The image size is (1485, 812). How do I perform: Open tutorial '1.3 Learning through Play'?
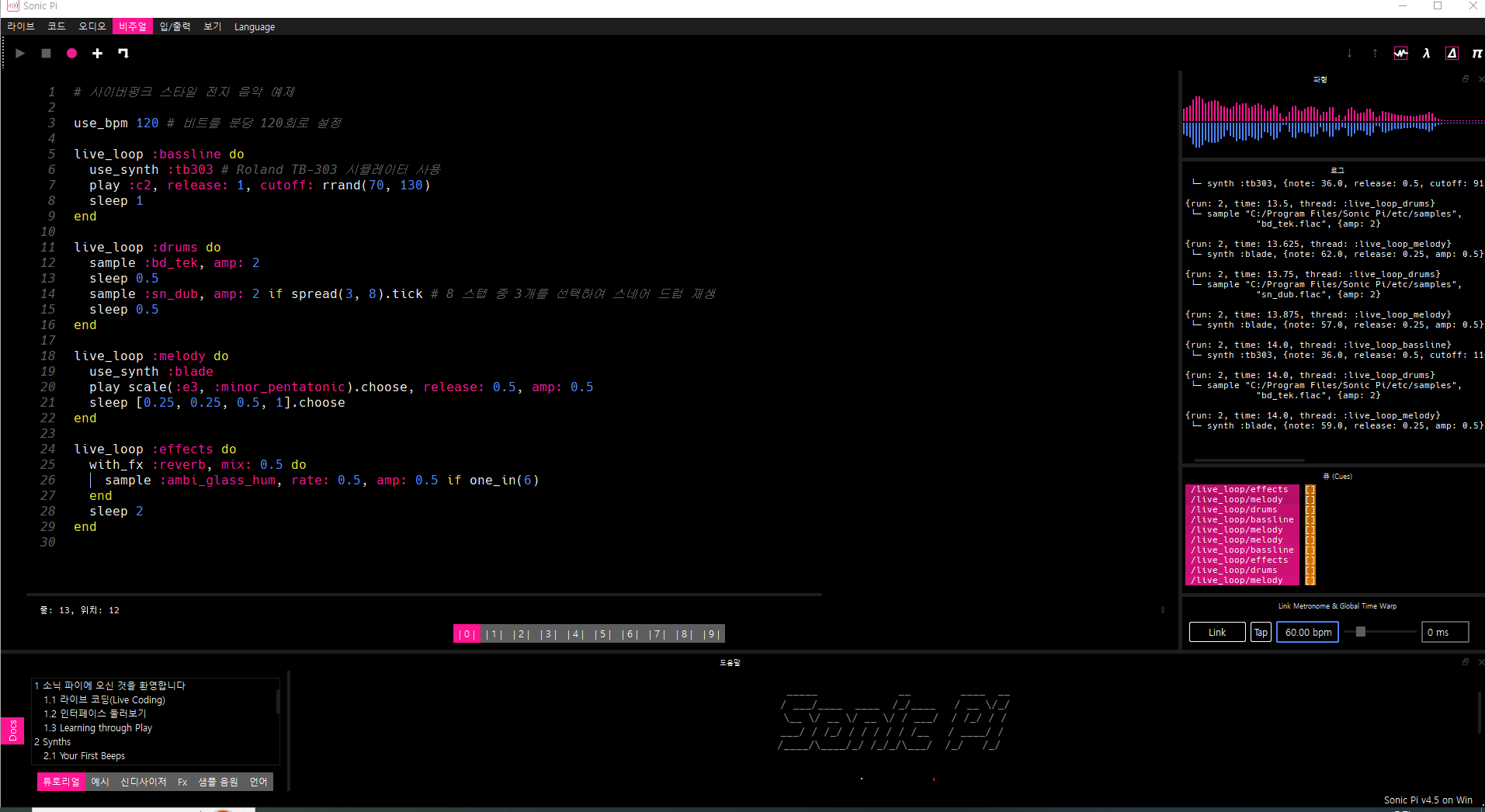[98, 727]
